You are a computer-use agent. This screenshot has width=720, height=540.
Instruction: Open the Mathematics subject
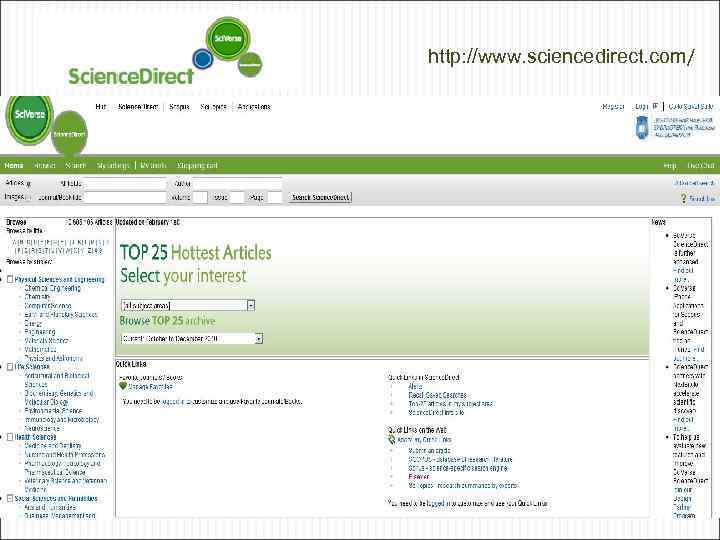tap(40, 349)
